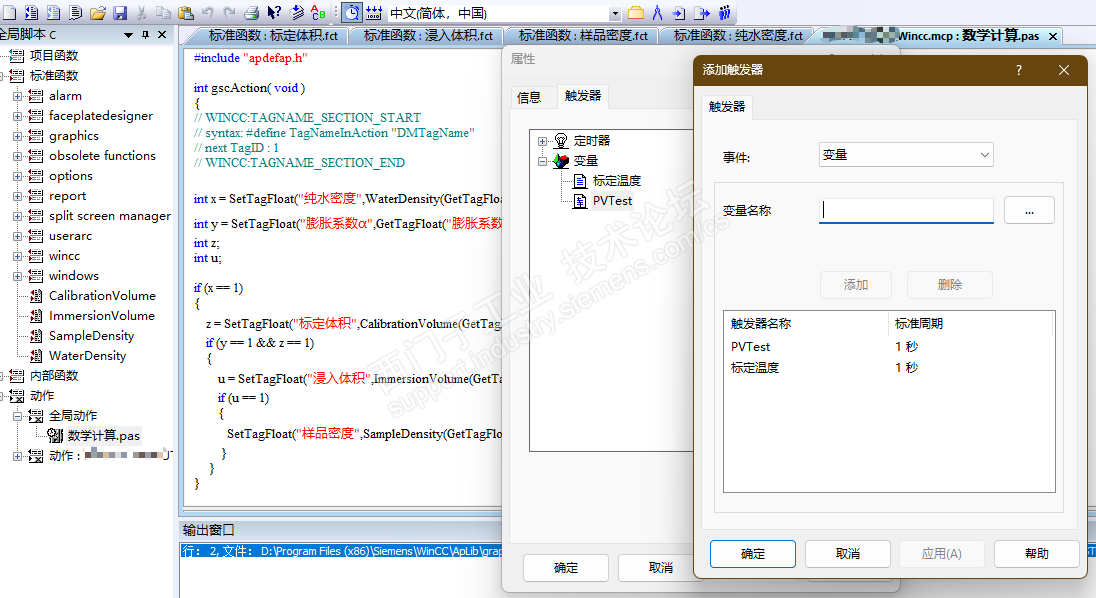
Task: Click the Open folder toolbar icon
Action: click(x=98, y=13)
